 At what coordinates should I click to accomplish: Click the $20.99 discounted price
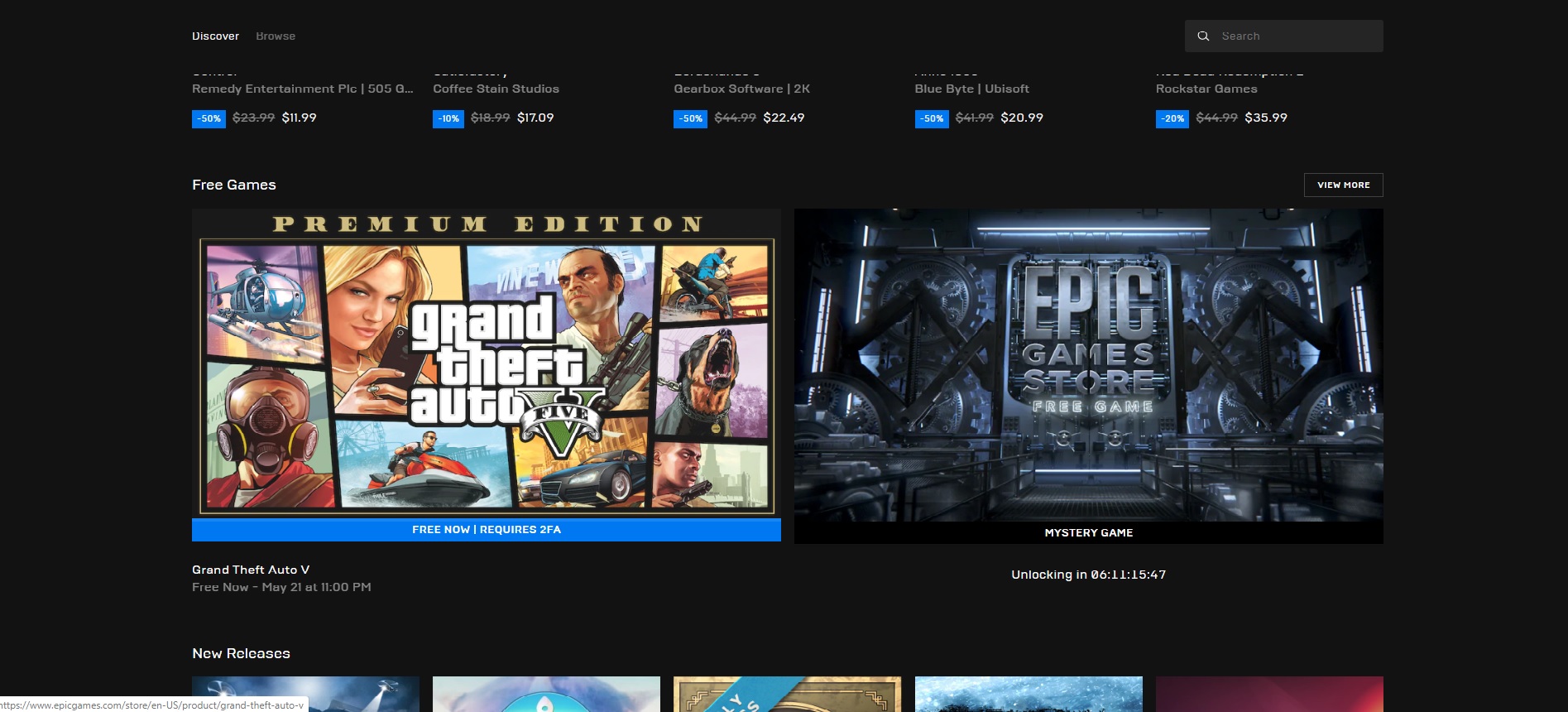1022,118
